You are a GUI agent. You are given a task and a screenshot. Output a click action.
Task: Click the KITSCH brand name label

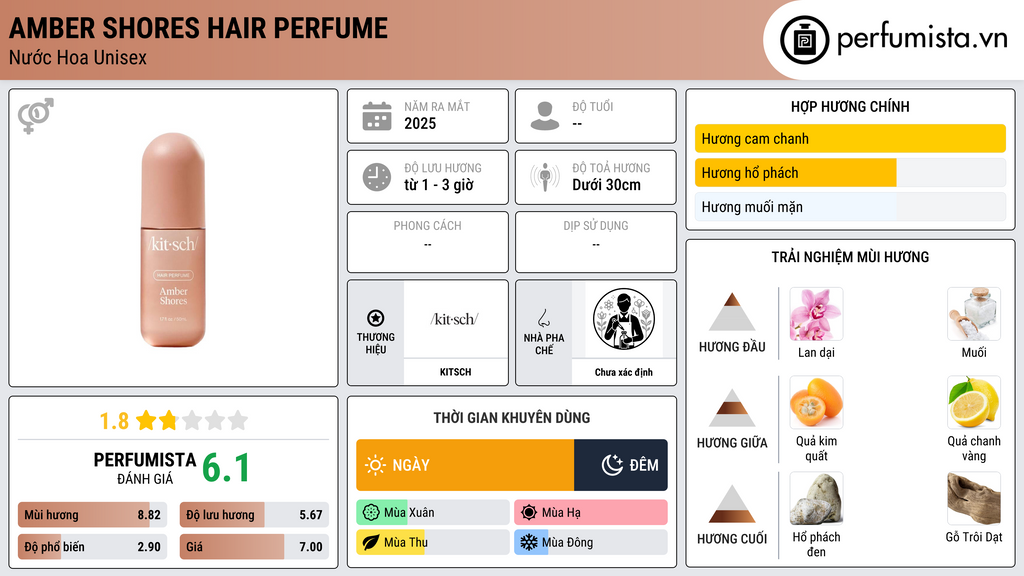[455, 372]
